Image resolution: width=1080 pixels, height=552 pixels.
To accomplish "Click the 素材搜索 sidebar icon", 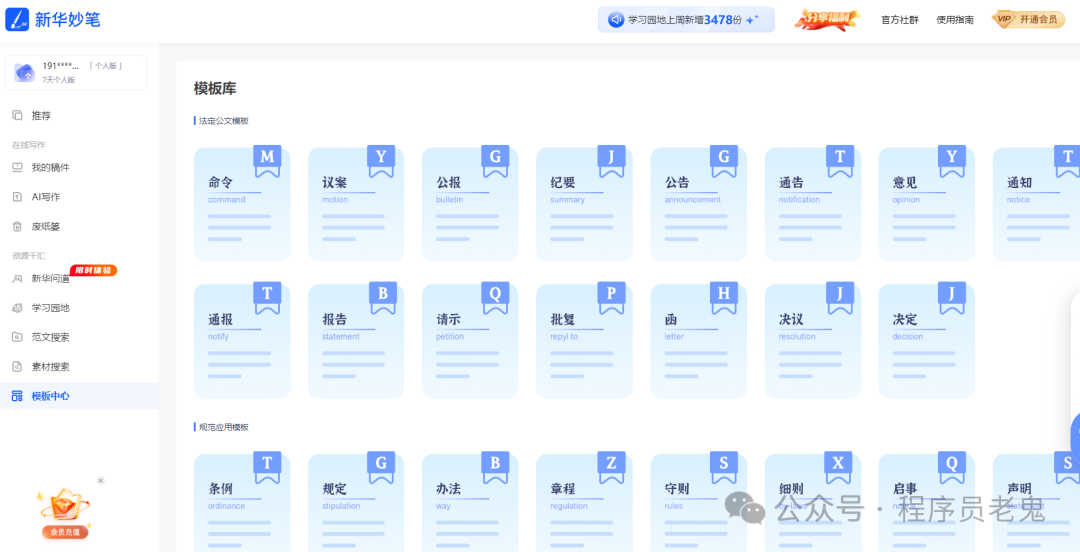I will point(18,367).
